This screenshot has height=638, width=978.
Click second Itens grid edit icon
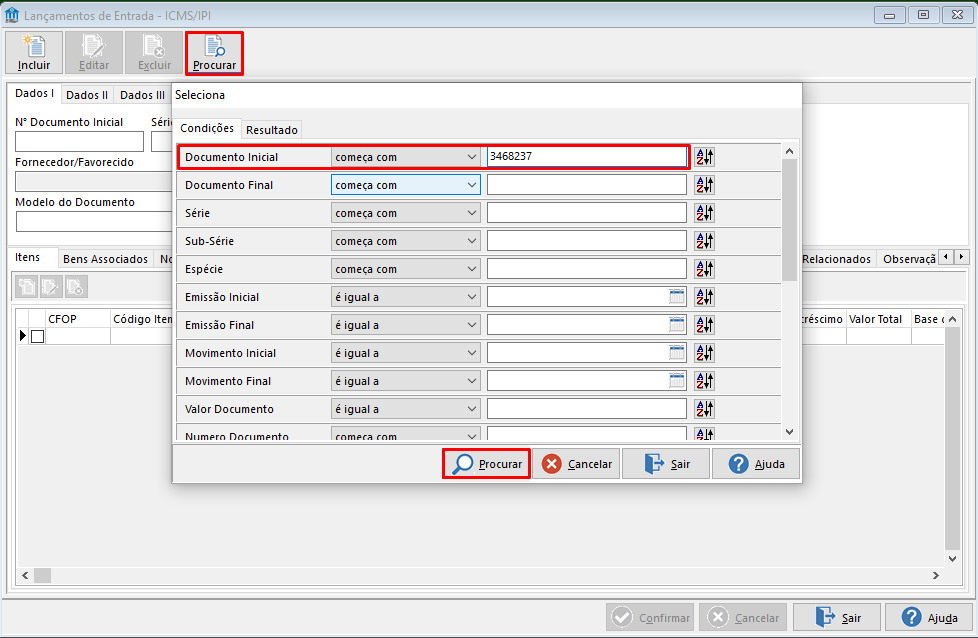tap(51, 287)
